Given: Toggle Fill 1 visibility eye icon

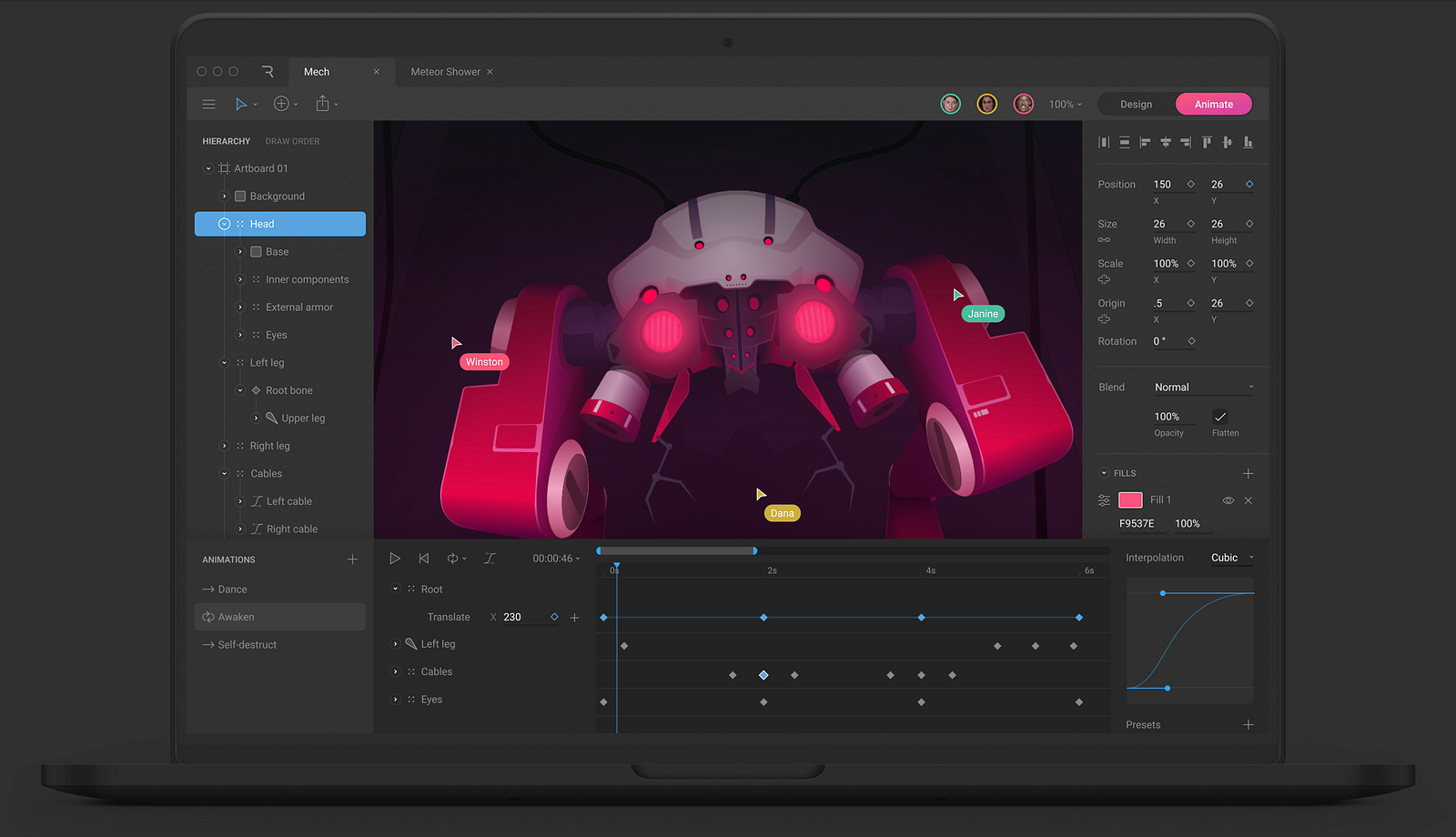Looking at the screenshot, I should point(1228,500).
